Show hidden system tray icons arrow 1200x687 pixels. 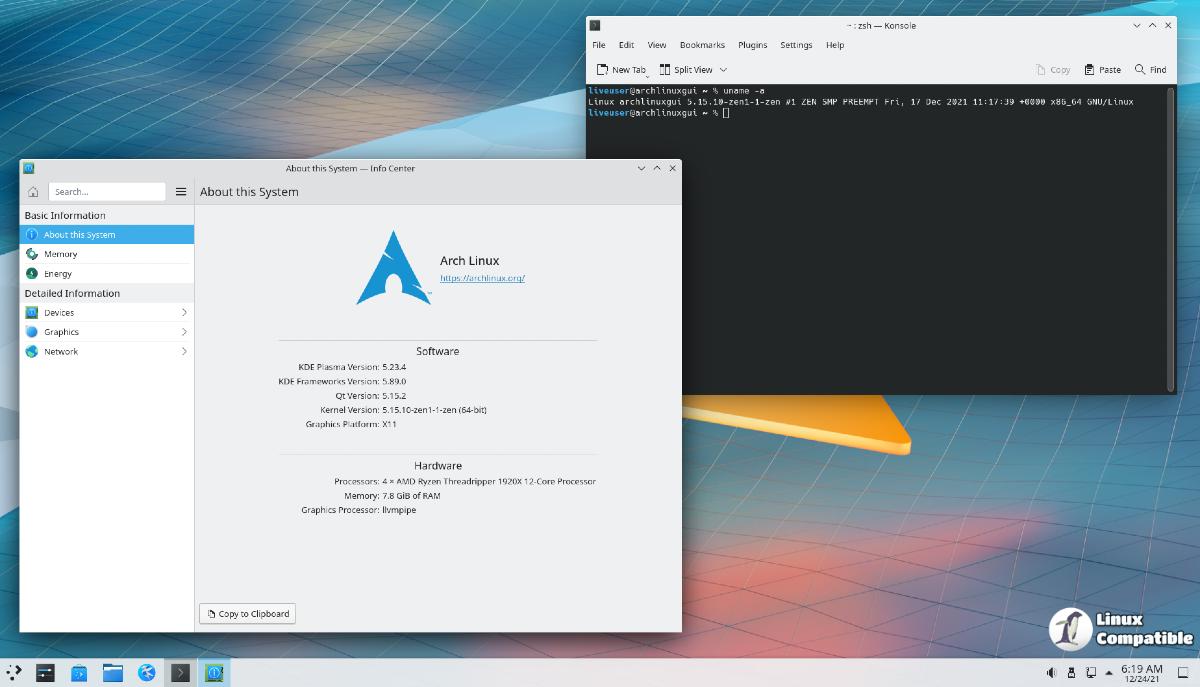pos(1111,672)
